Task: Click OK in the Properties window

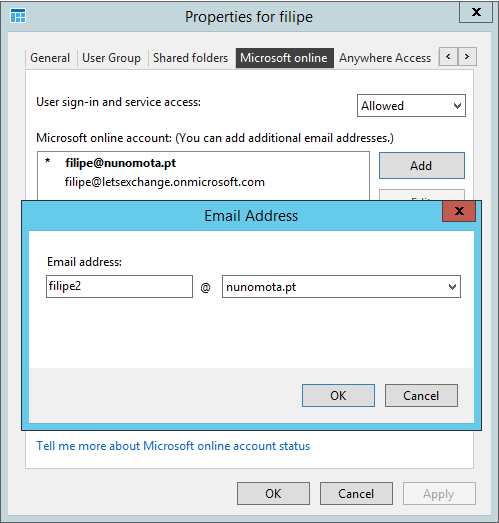Action: click(x=273, y=494)
